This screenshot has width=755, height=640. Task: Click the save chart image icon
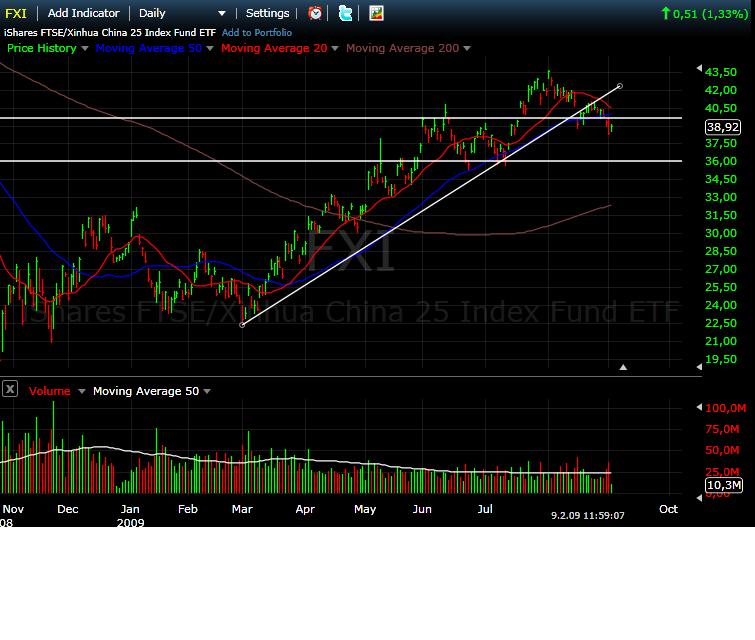[376, 13]
